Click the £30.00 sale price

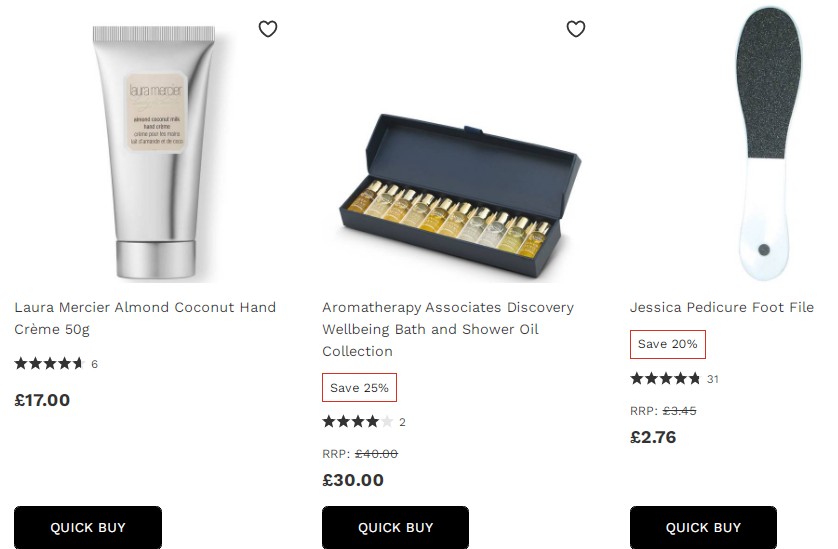coord(353,480)
